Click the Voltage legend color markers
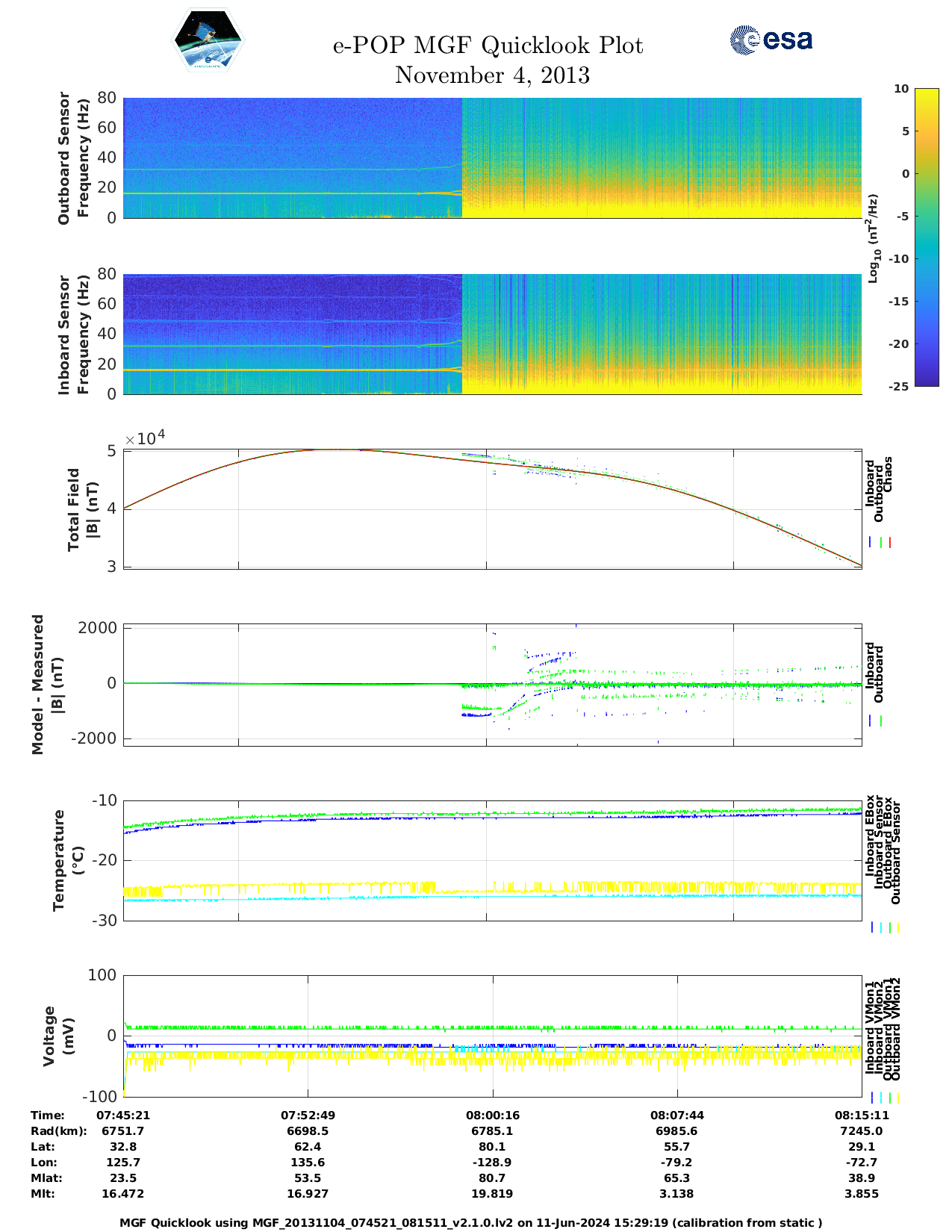 point(884,1098)
